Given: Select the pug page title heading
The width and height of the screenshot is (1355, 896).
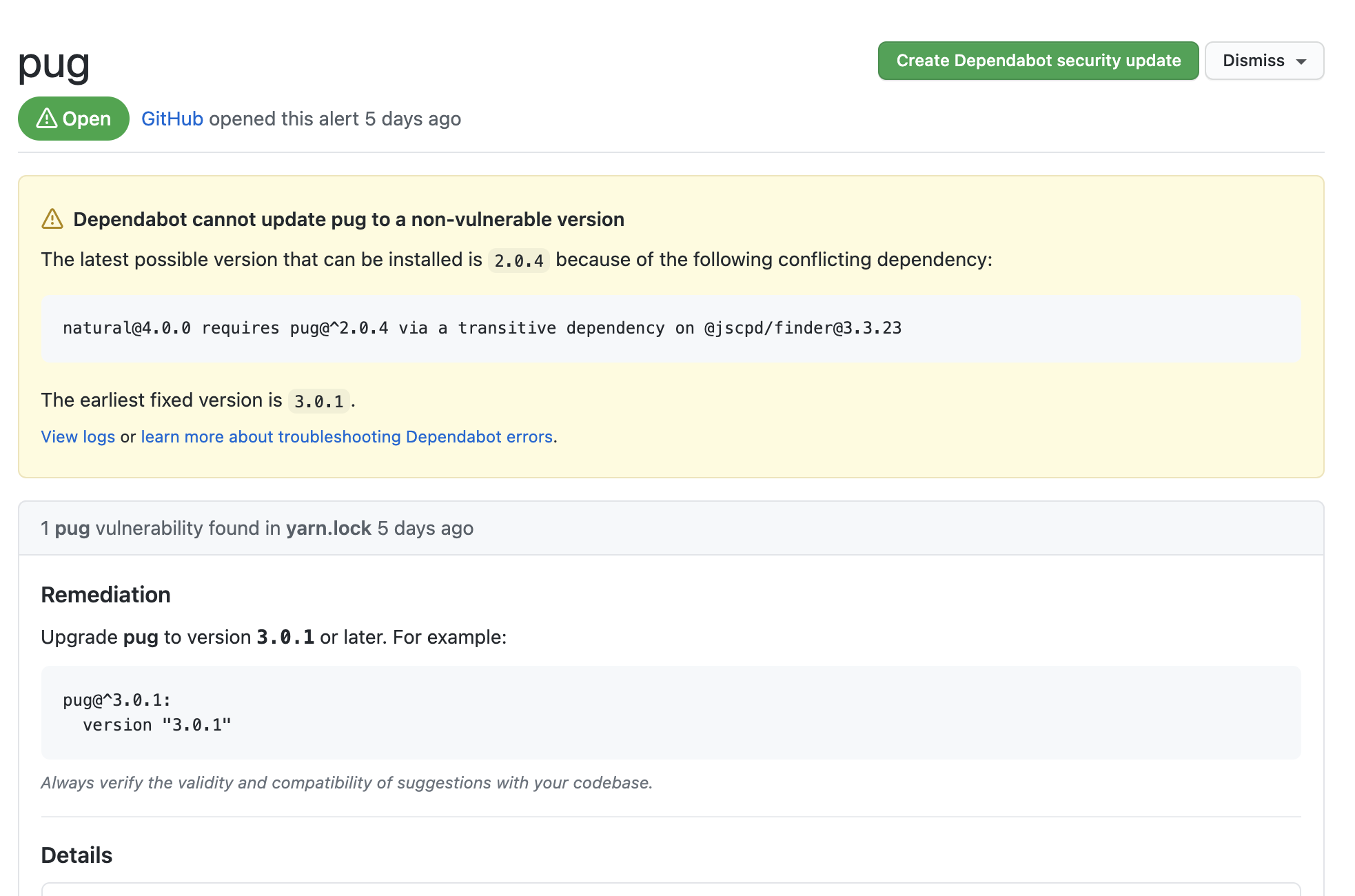Looking at the screenshot, I should click(x=54, y=64).
